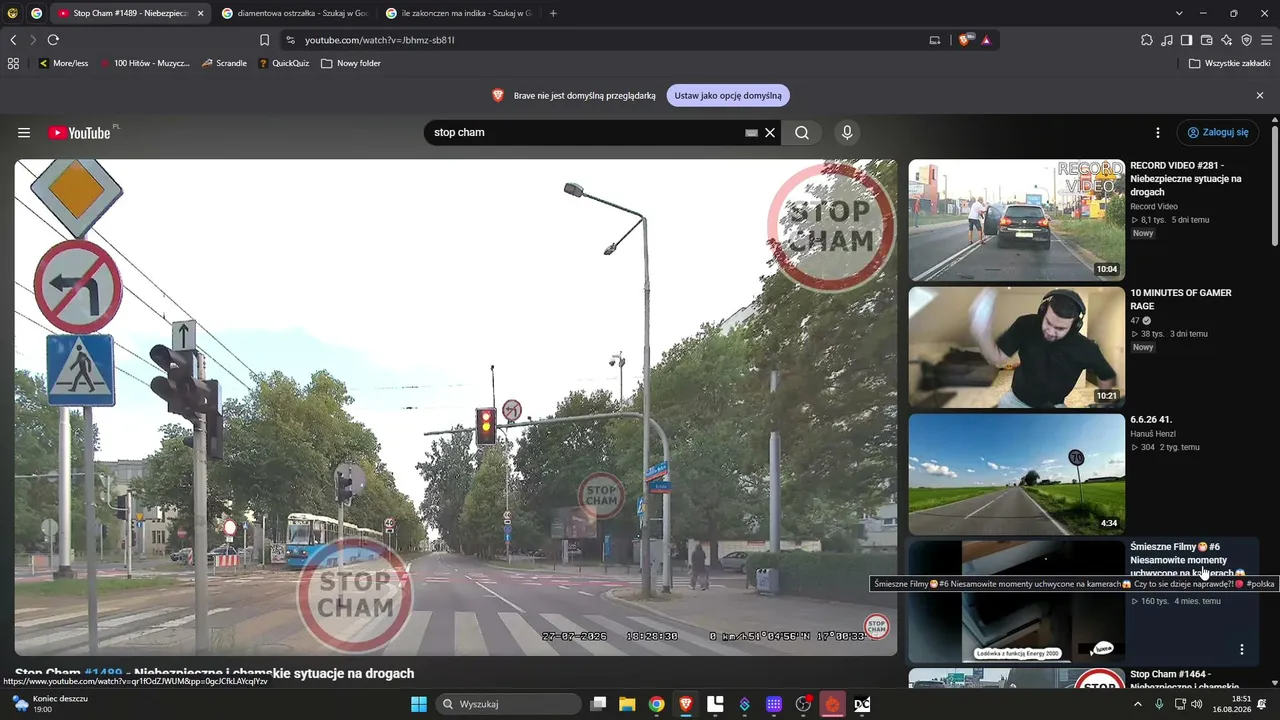This screenshot has width=1280, height=720.
Task: Open the YouTube guide hamburger menu
Action: (x=24, y=132)
